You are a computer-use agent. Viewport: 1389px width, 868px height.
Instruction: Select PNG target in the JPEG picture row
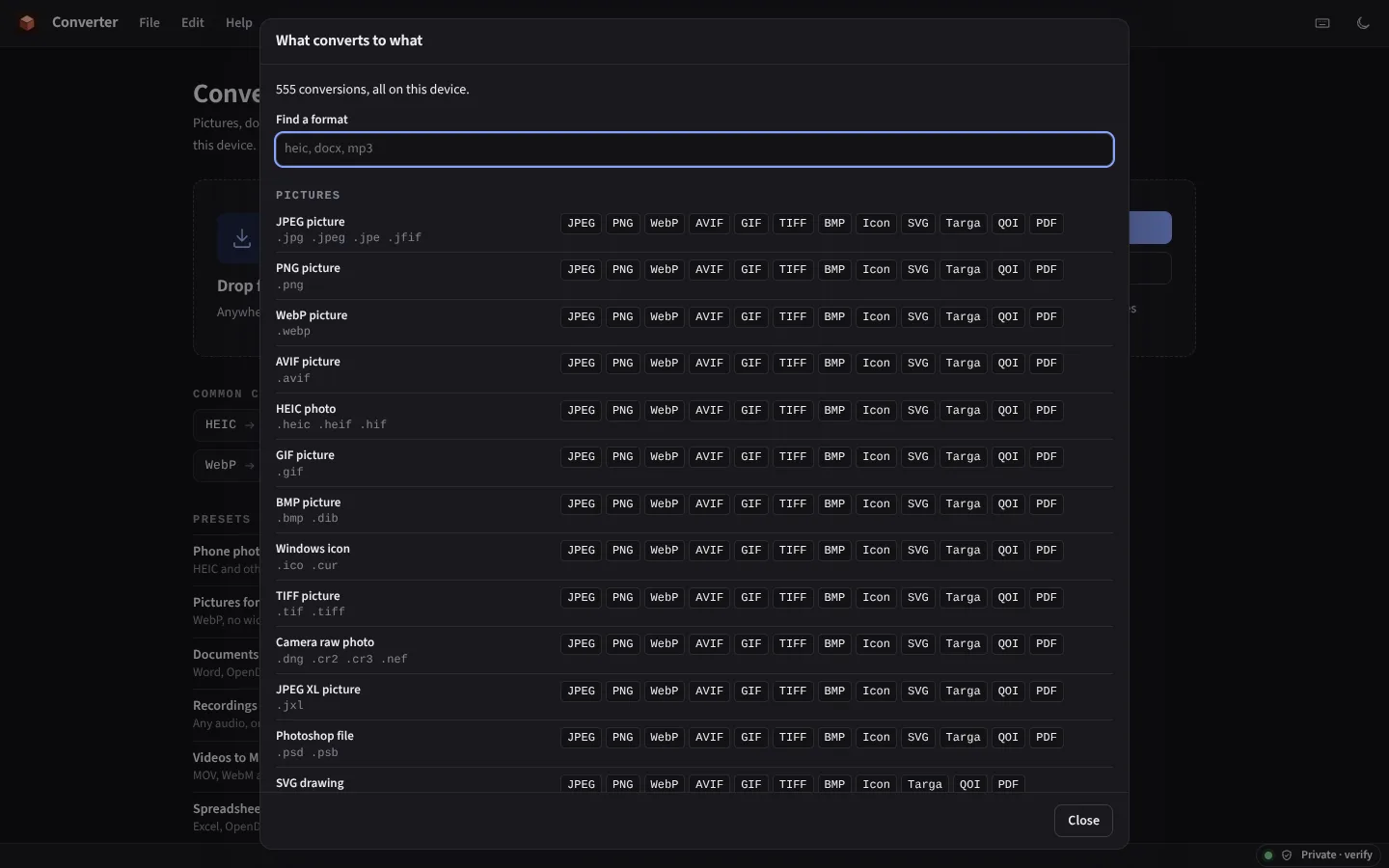pos(623,224)
